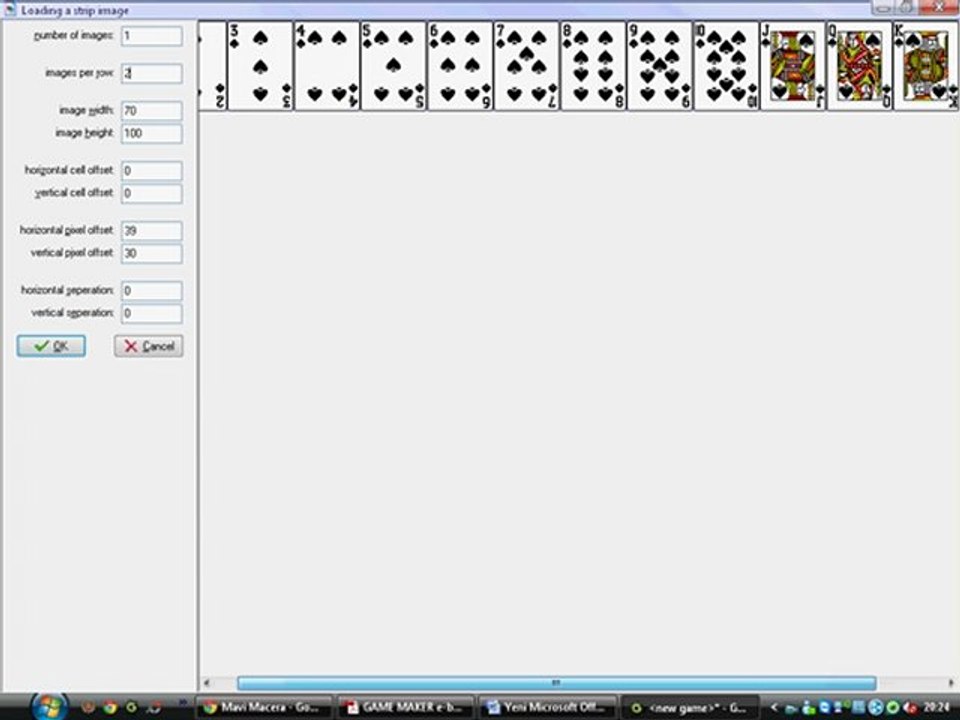This screenshot has height=720, width=960.
Task: Select the horizontal cell offset field
Action: 152,171
